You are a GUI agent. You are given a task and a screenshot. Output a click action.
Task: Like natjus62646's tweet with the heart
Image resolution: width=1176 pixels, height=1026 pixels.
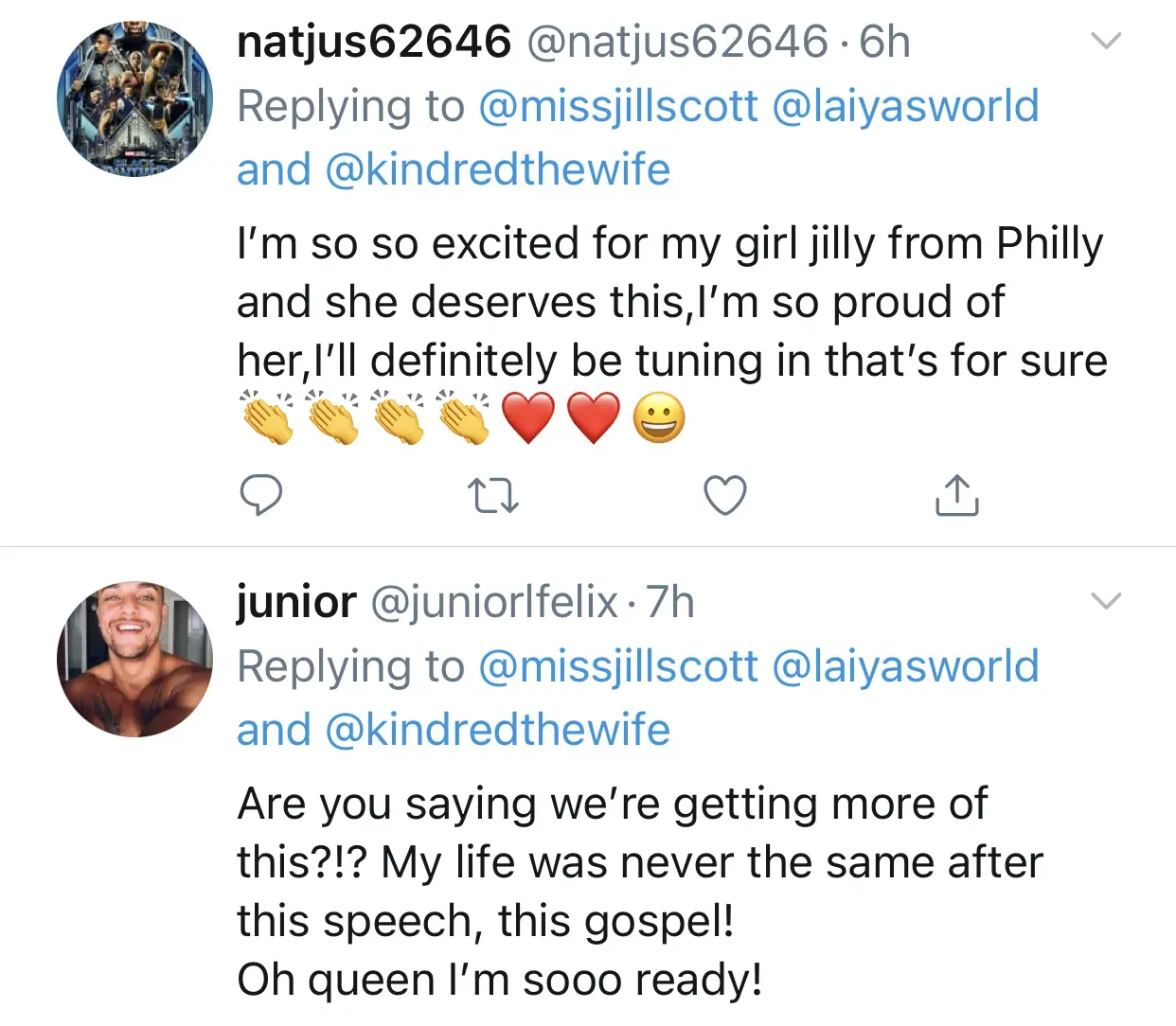pyautogui.click(x=725, y=495)
